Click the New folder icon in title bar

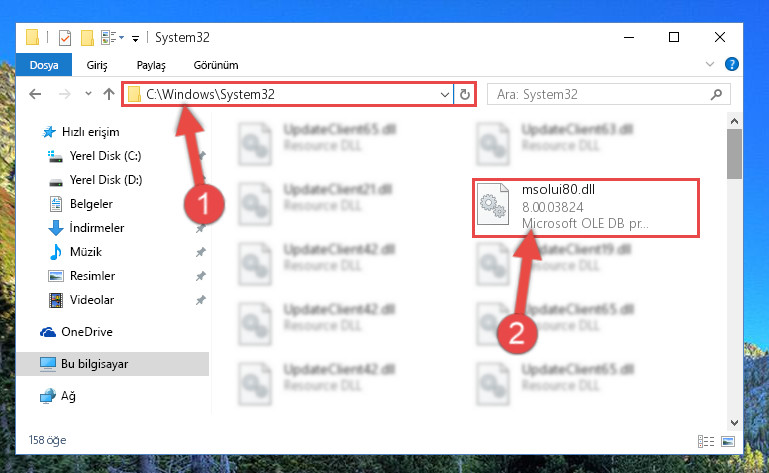pyautogui.click(x=87, y=38)
